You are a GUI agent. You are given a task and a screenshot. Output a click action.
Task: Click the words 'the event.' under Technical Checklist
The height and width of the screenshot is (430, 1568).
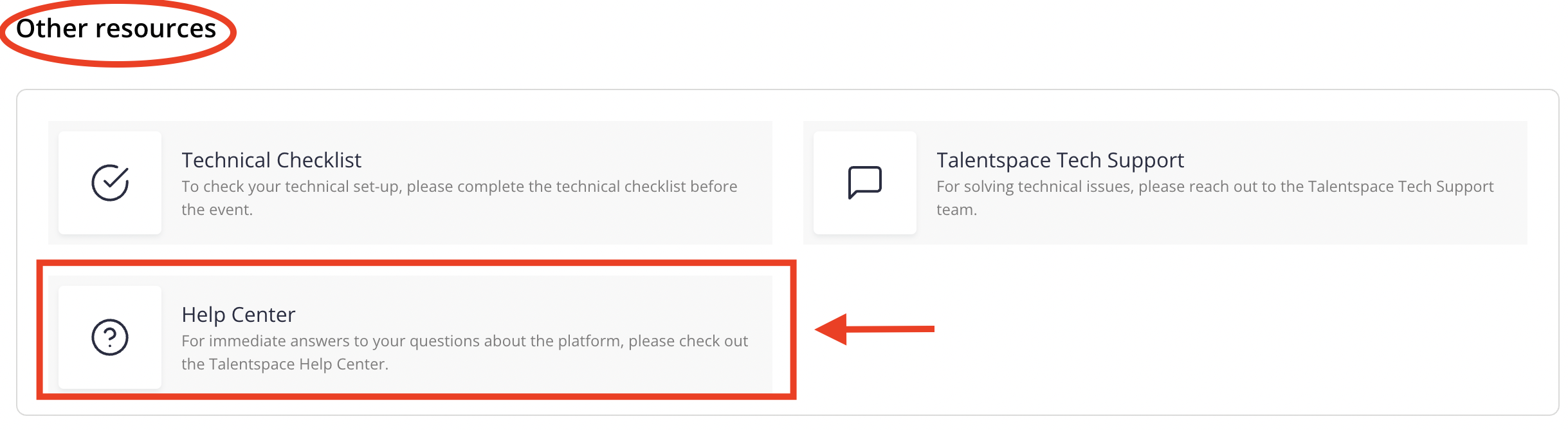pyautogui.click(x=217, y=209)
